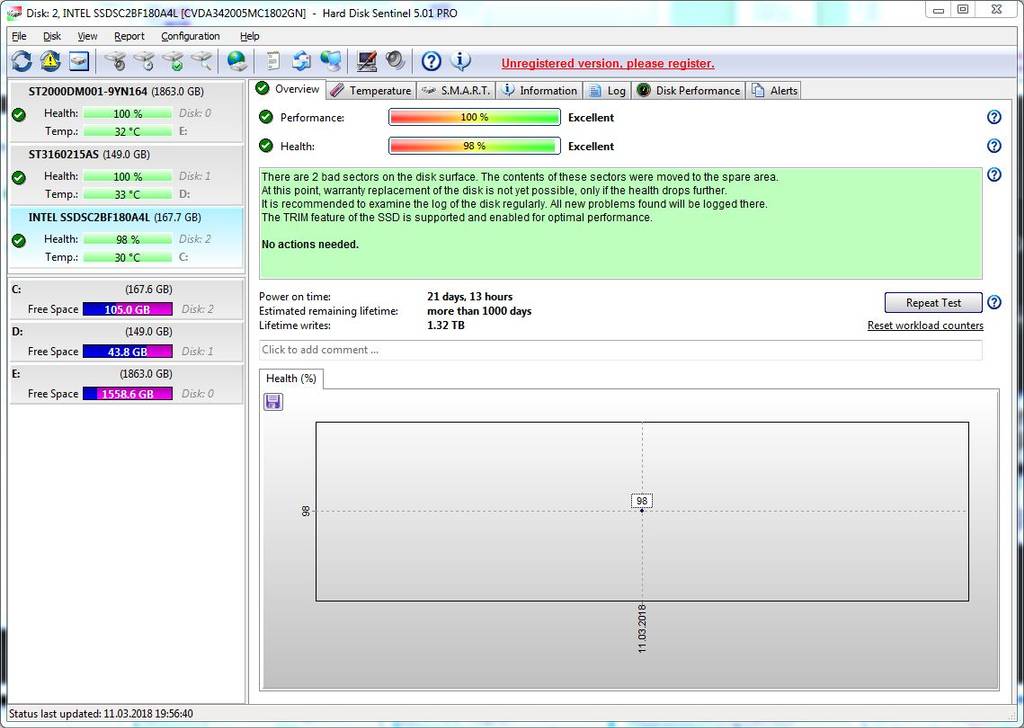Click the Unregistered version, please register link
This screenshot has width=1024, height=728.
pyautogui.click(x=607, y=63)
